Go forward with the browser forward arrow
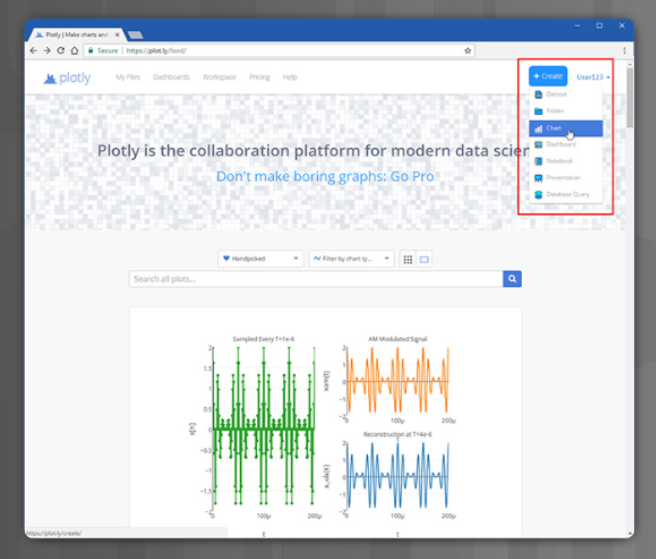 tap(47, 51)
